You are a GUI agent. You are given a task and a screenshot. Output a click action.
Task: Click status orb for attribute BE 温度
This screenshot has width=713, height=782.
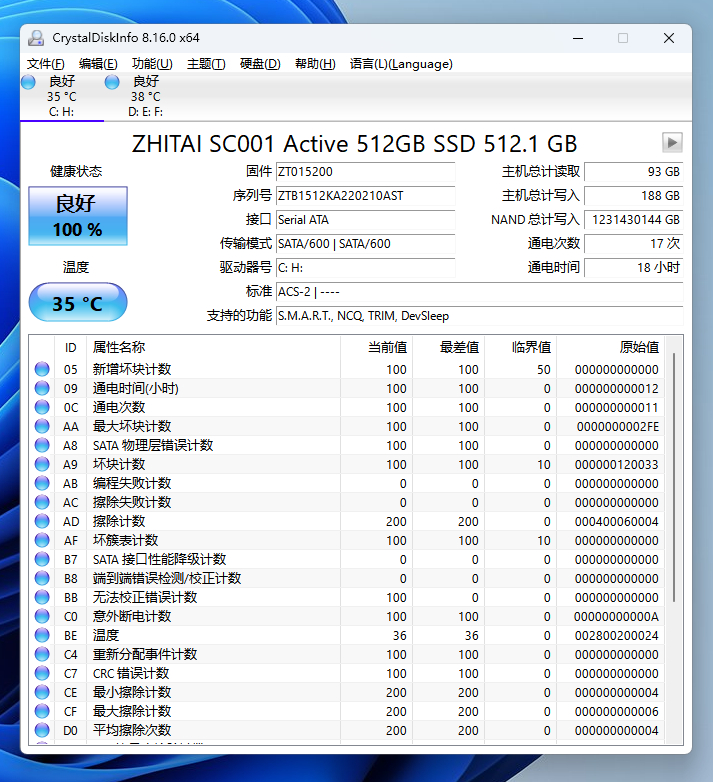point(42,635)
